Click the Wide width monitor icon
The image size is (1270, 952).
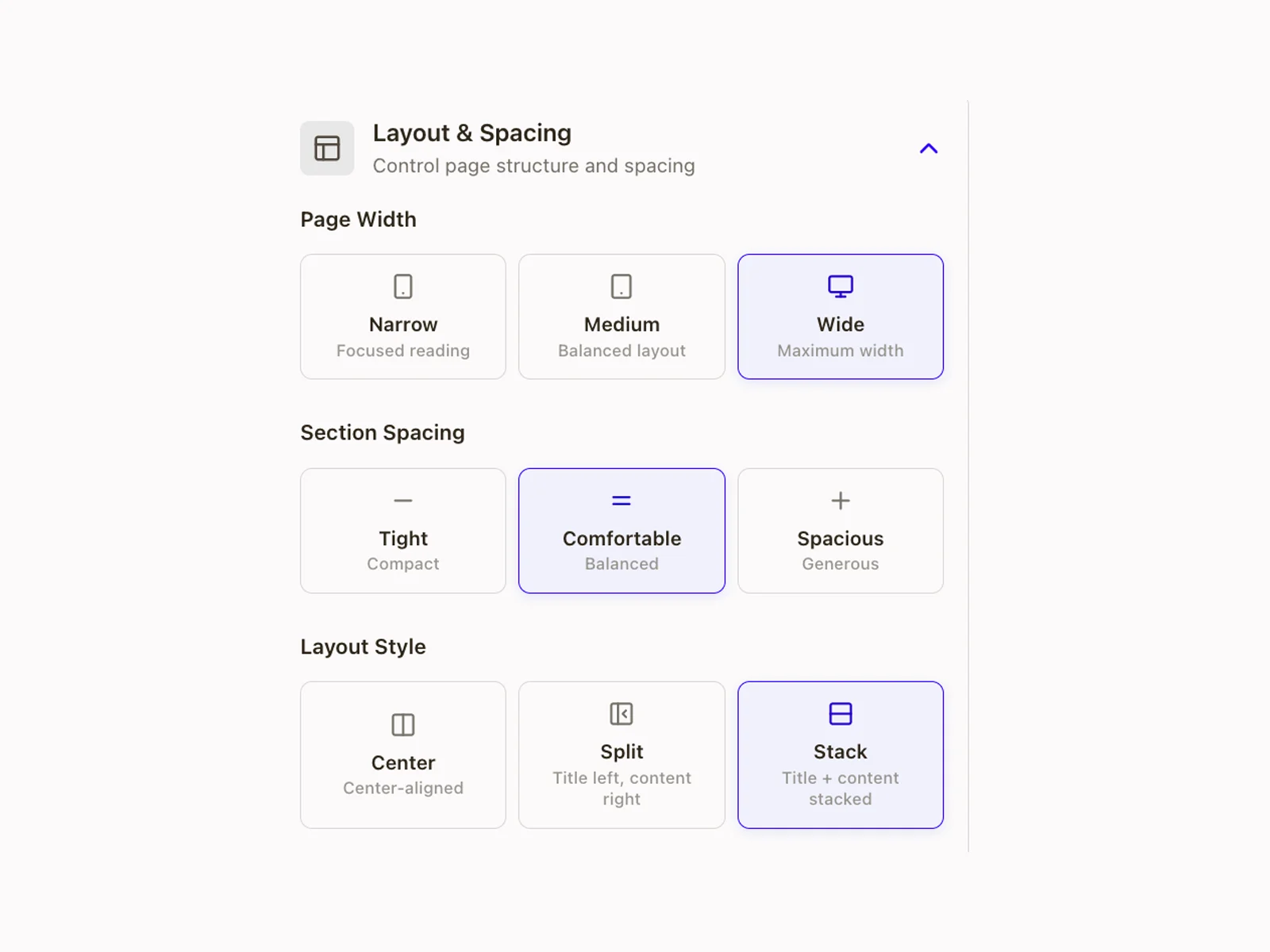[841, 286]
